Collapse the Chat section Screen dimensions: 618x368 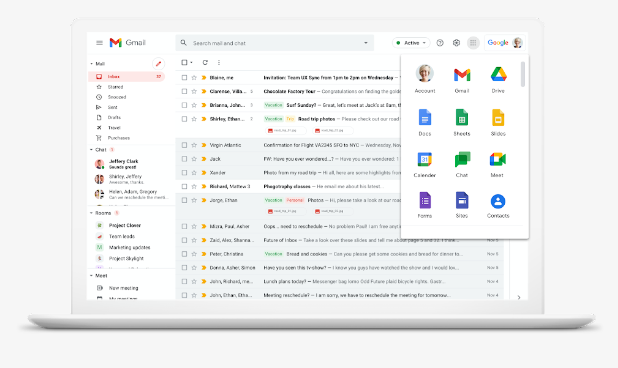[x=91, y=150]
